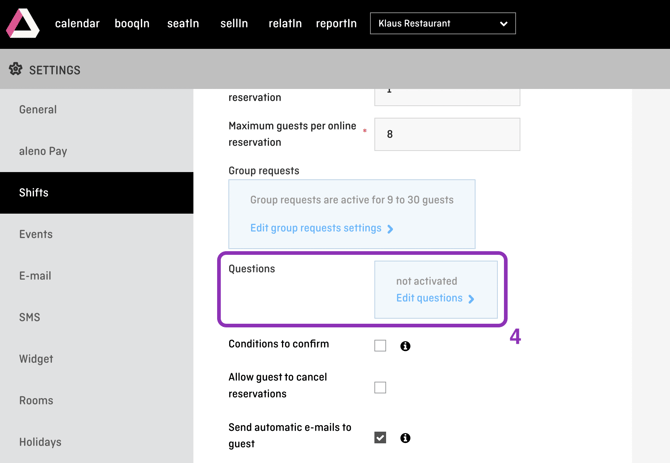Click 'Group requests are active for 9 to 30 guests'
Viewport: 670px width, 463px height.
coord(352,200)
